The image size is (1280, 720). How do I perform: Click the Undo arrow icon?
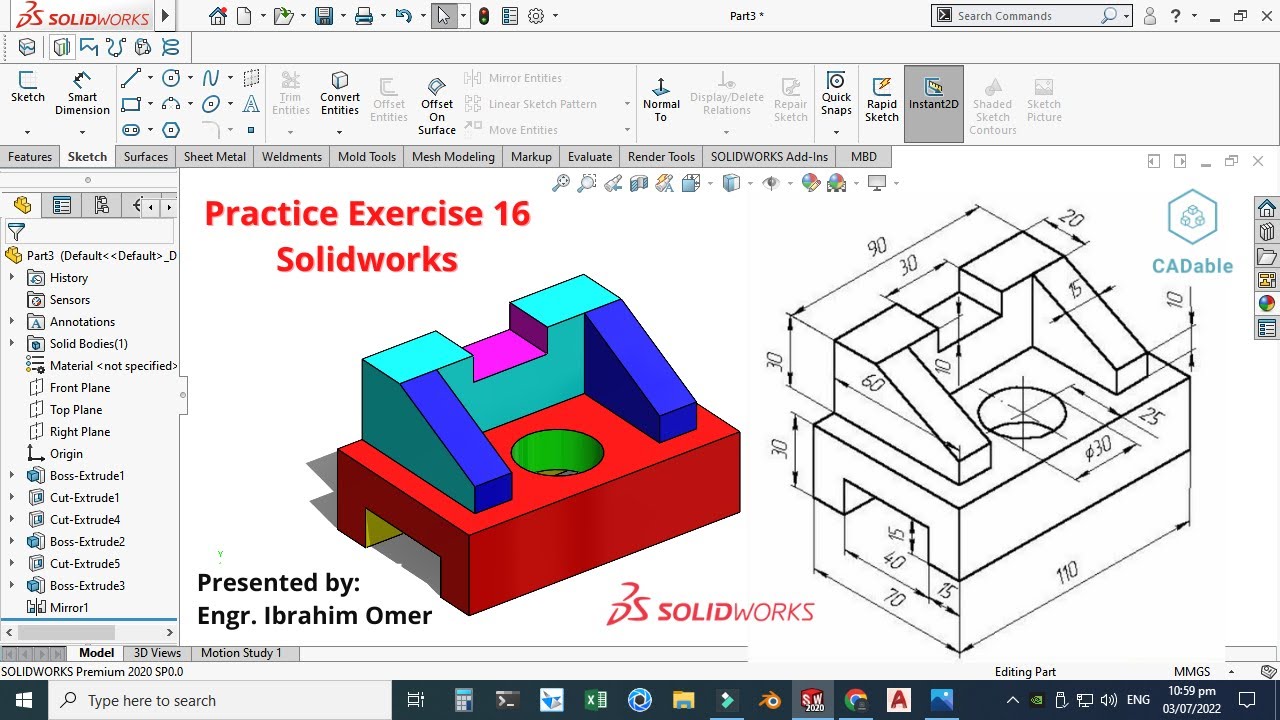[x=403, y=16]
